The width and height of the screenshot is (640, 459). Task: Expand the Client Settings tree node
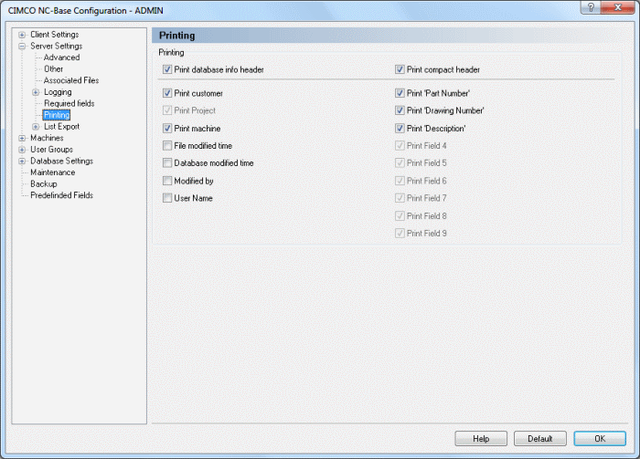click(22, 35)
